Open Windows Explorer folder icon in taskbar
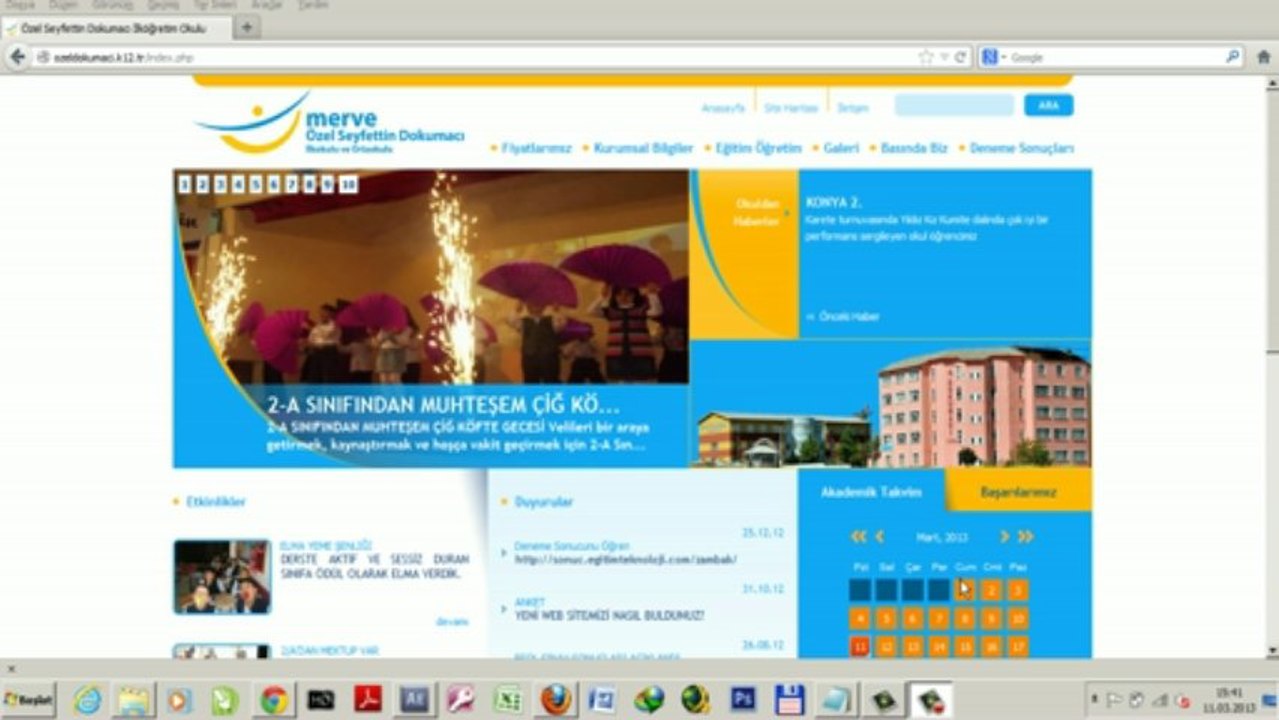Screen dimensions: 1279x720 pyautogui.click(x=134, y=700)
